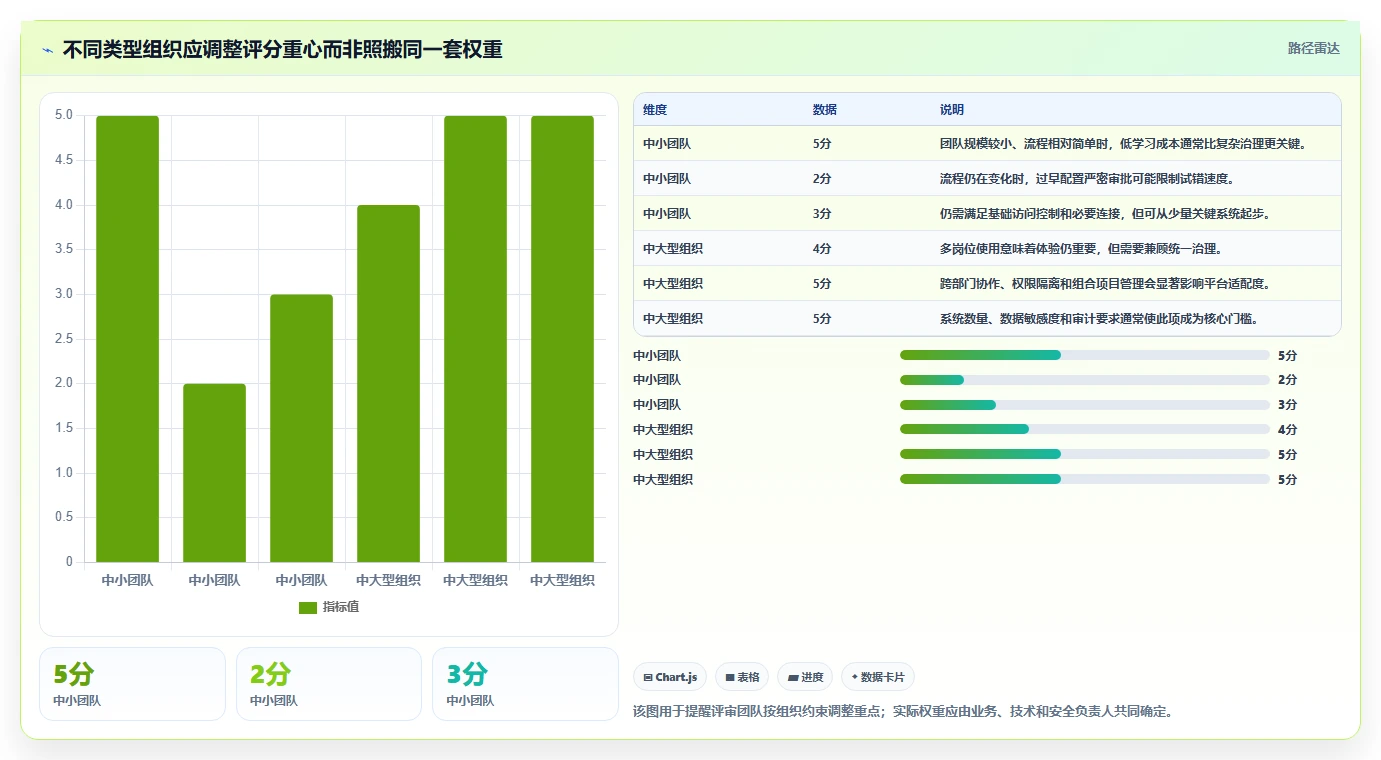This screenshot has height=760, width=1381.
Task: Click the table row mentioning 兼顾统一治理
Action: click(x=987, y=249)
